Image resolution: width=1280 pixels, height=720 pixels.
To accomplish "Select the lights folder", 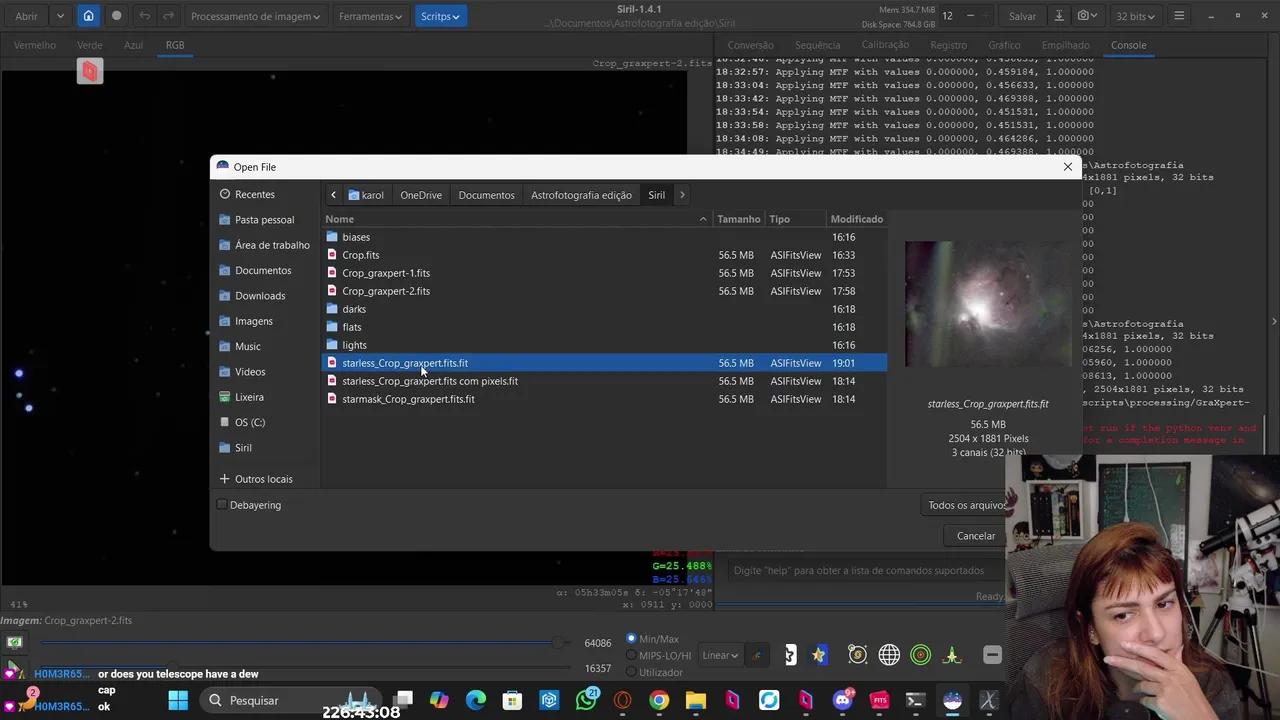I will click(x=604, y=345).
